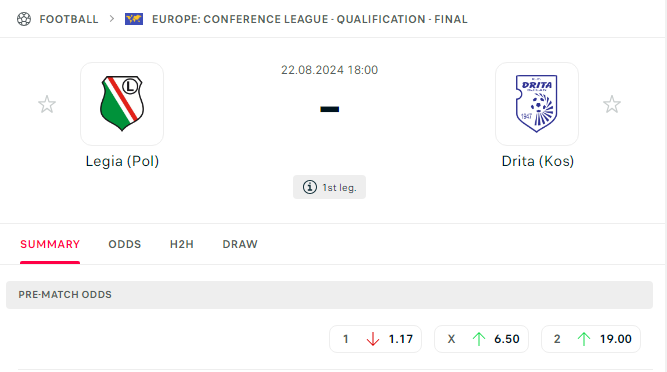Open the Legia club crest

pyautogui.click(x=122, y=104)
